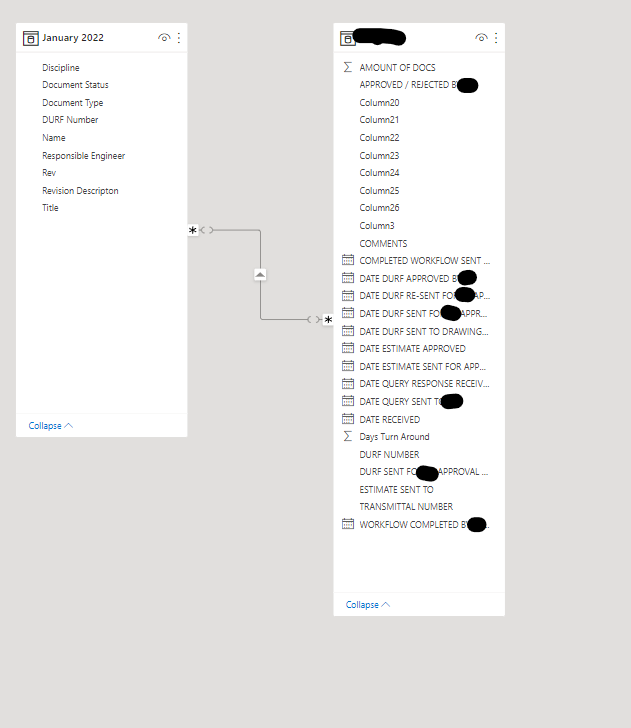Click calendar icon of WORKFLOW COMPLETED BY

tap(348, 524)
